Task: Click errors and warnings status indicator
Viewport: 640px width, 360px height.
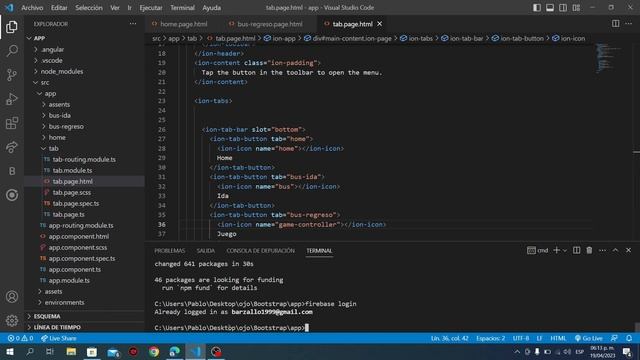Action: (20, 338)
